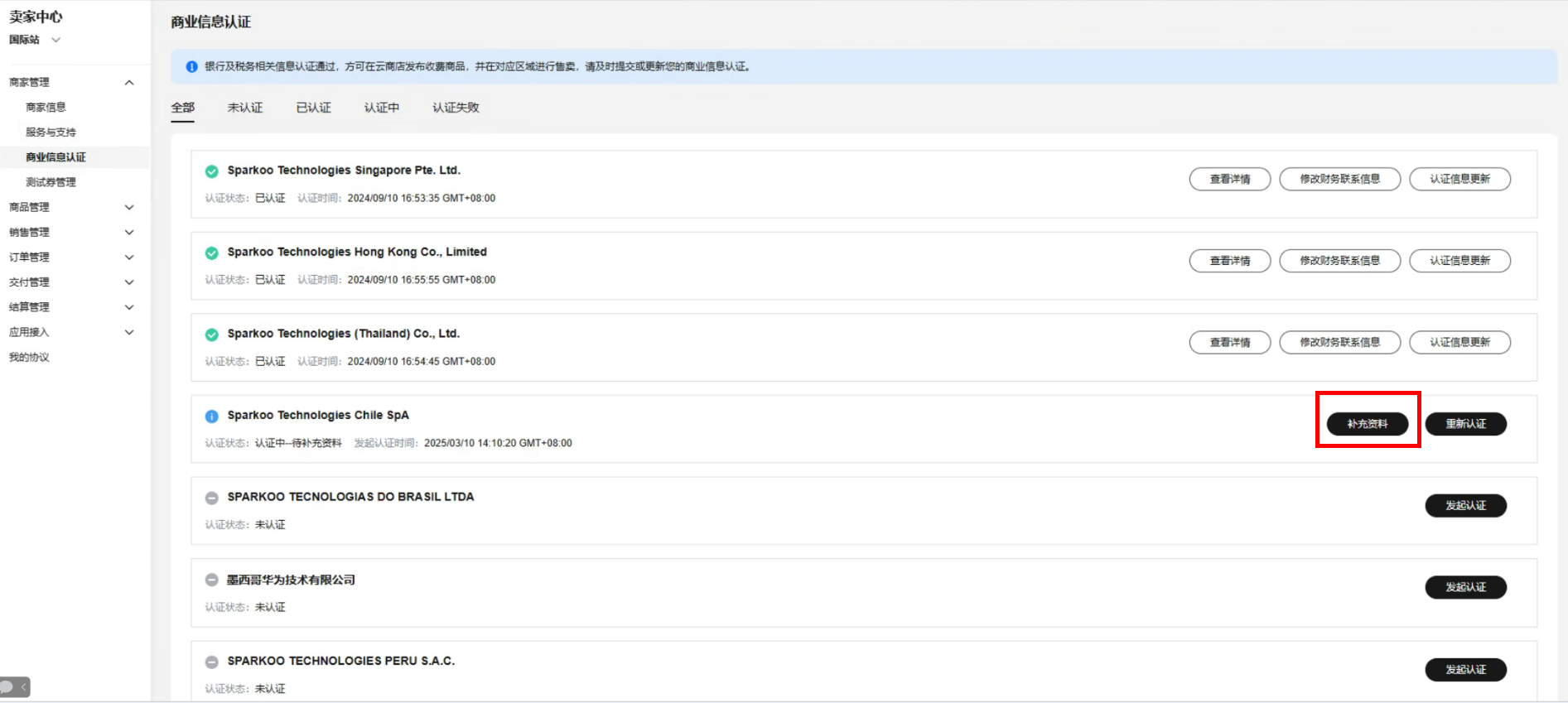Click 补充资料 for Sparkoo Chile SpA

coord(1368,424)
